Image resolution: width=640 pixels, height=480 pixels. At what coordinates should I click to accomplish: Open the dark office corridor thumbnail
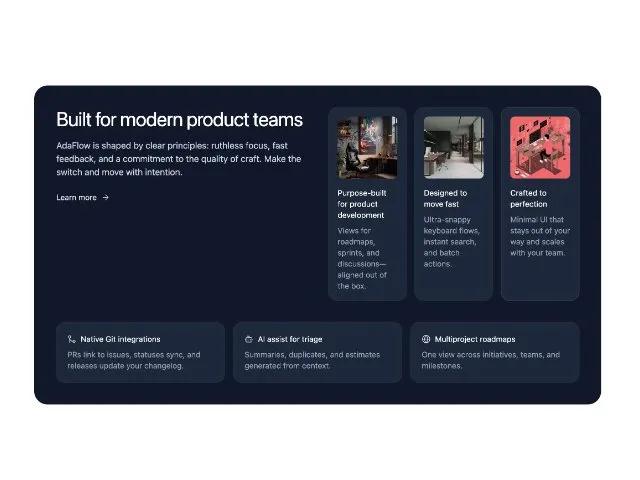tap(453, 147)
